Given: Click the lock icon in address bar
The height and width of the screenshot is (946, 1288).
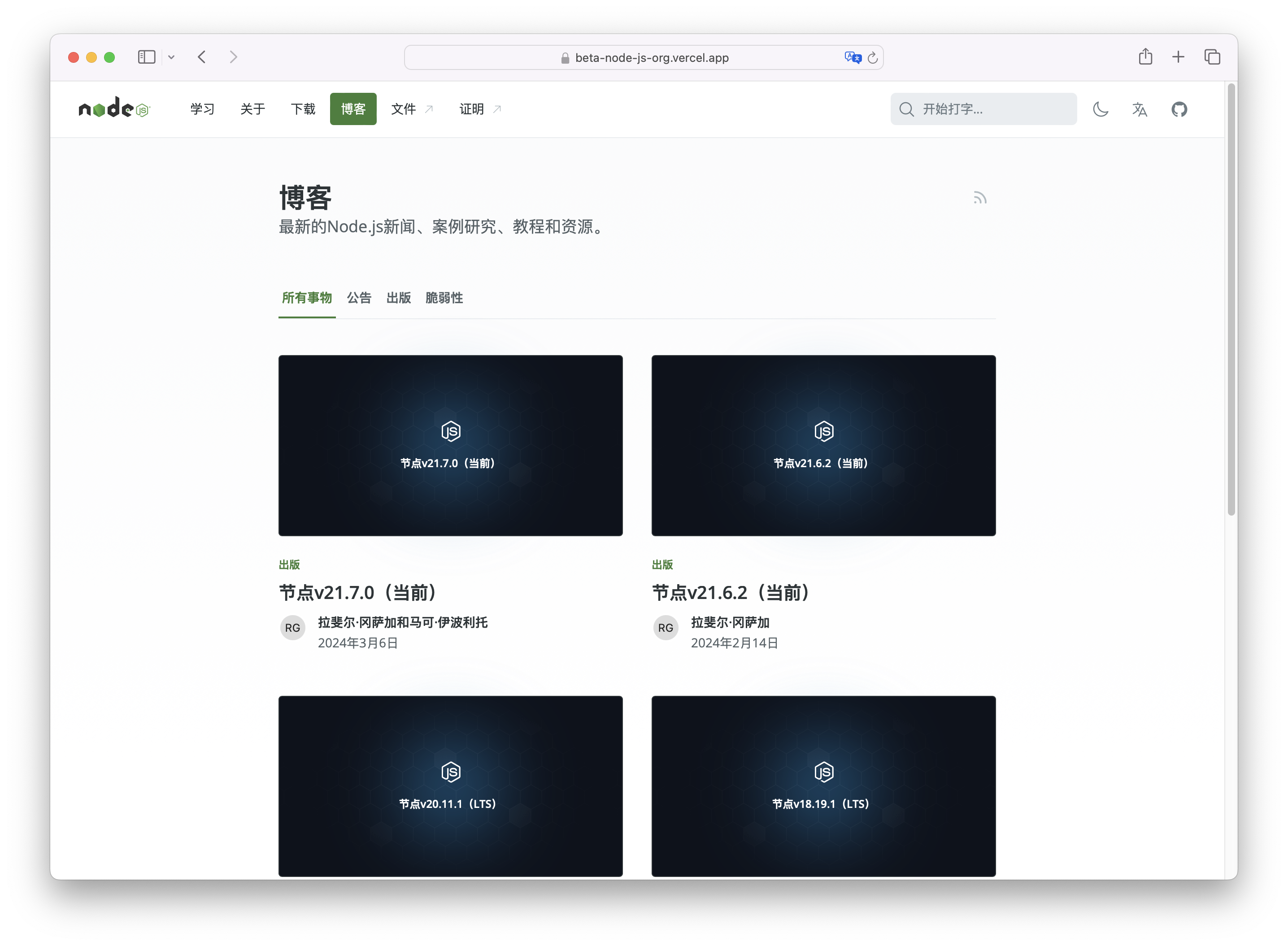Looking at the screenshot, I should pyautogui.click(x=565, y=58).
